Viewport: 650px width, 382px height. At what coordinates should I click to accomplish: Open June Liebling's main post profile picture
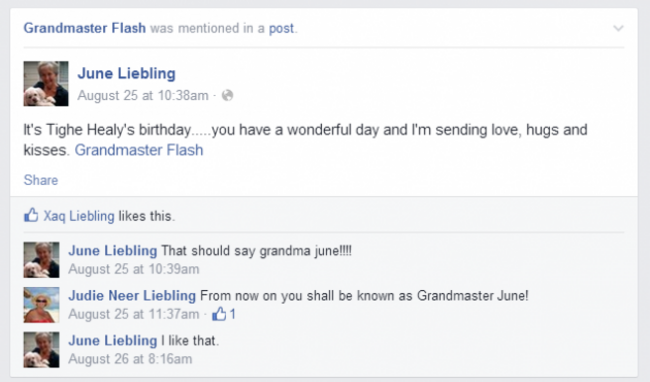(x=46, y=84)
